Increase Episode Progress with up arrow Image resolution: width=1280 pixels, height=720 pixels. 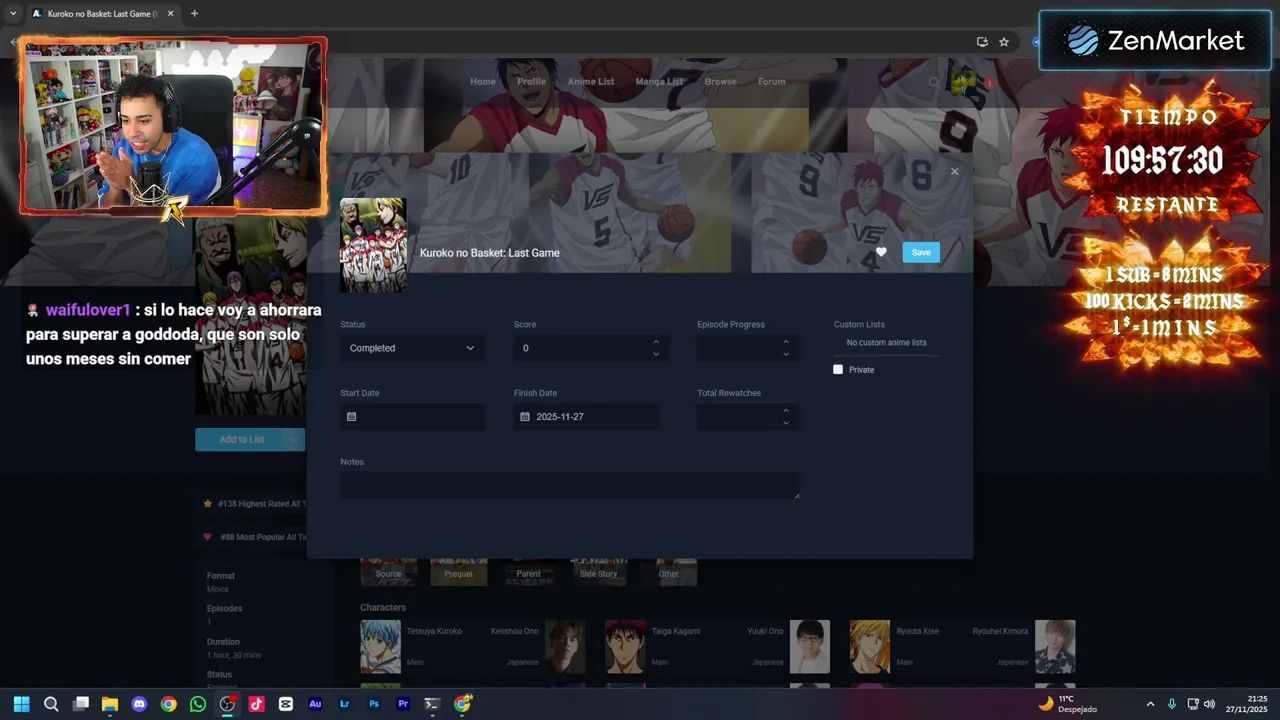click(x=786, y=342)
